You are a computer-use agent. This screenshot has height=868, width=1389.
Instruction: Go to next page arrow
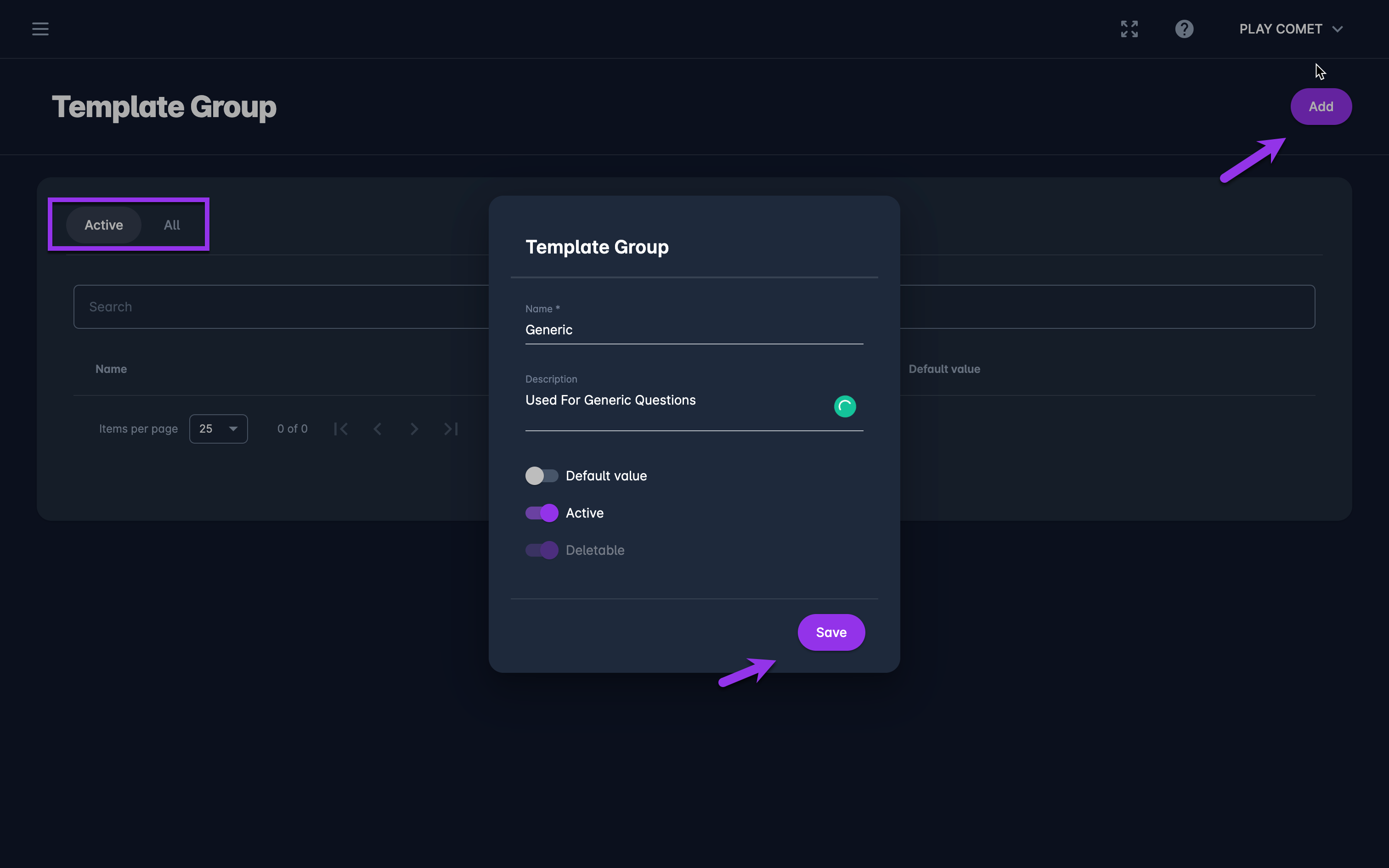414,429
